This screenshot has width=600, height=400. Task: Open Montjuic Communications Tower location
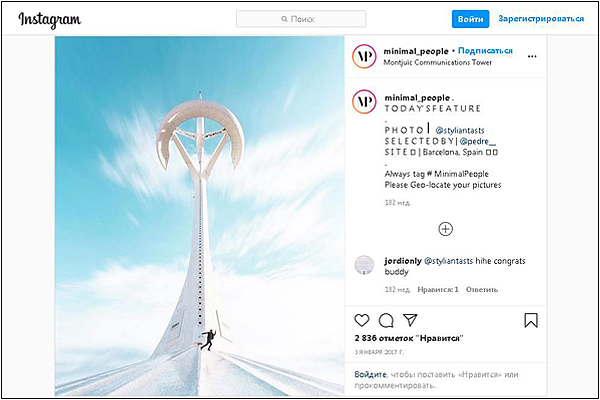437,62
